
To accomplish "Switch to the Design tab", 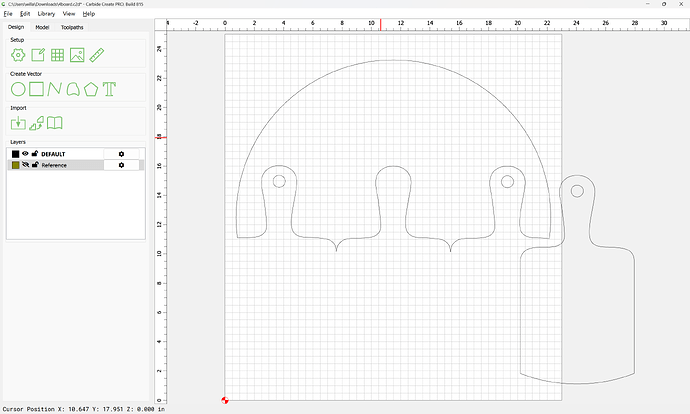I will click(16, 27).
